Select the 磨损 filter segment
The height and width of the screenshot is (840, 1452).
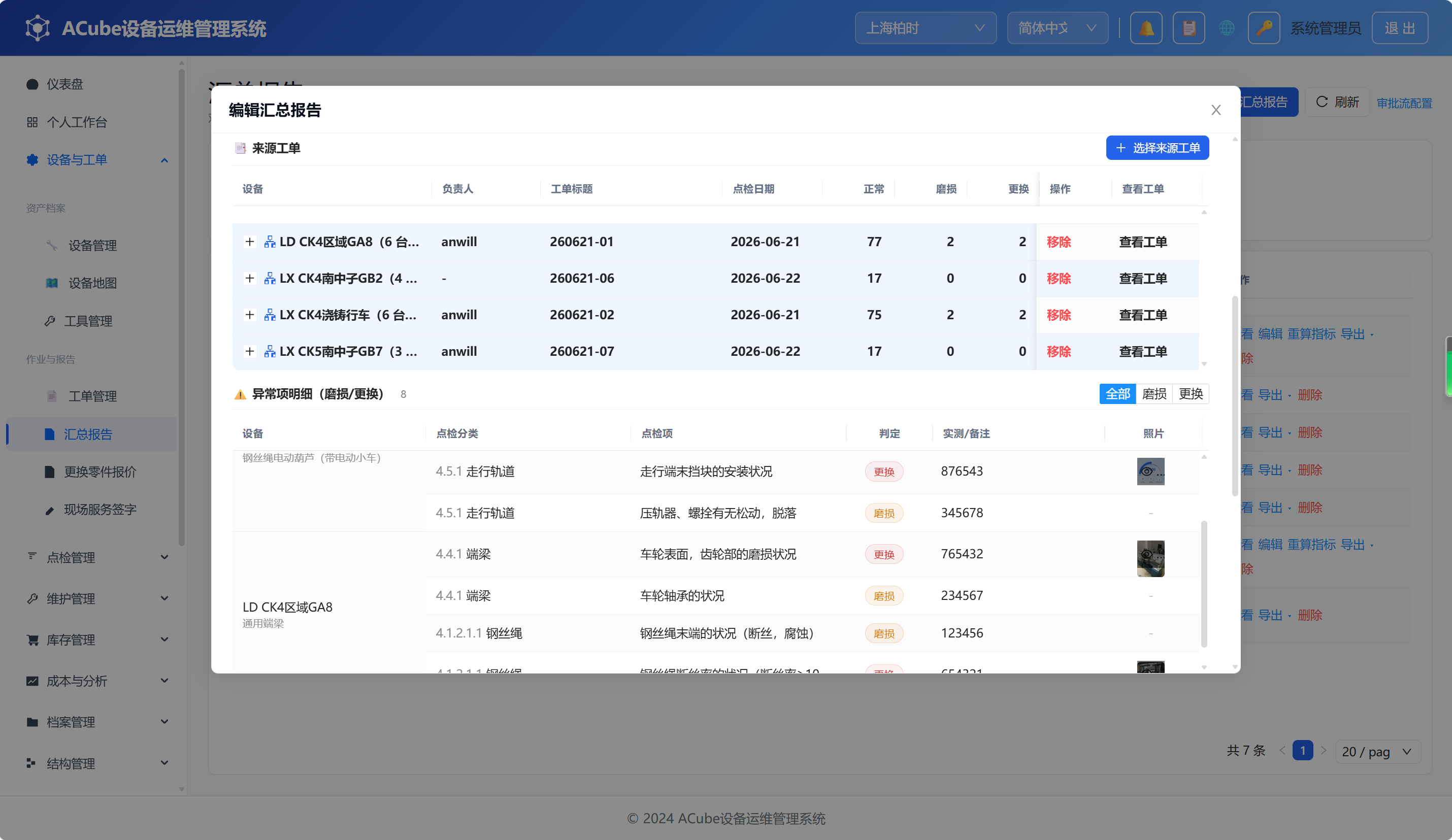point(1154,394)
